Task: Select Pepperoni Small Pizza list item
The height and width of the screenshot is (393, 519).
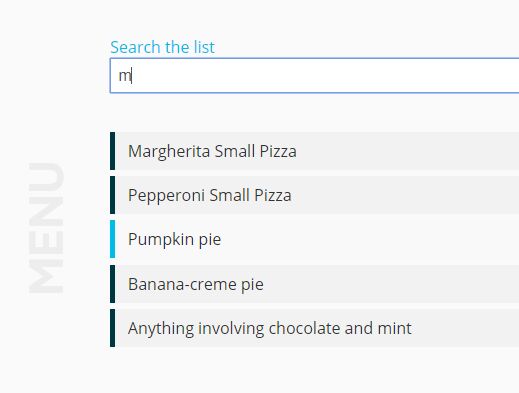Action: (314, 195)
